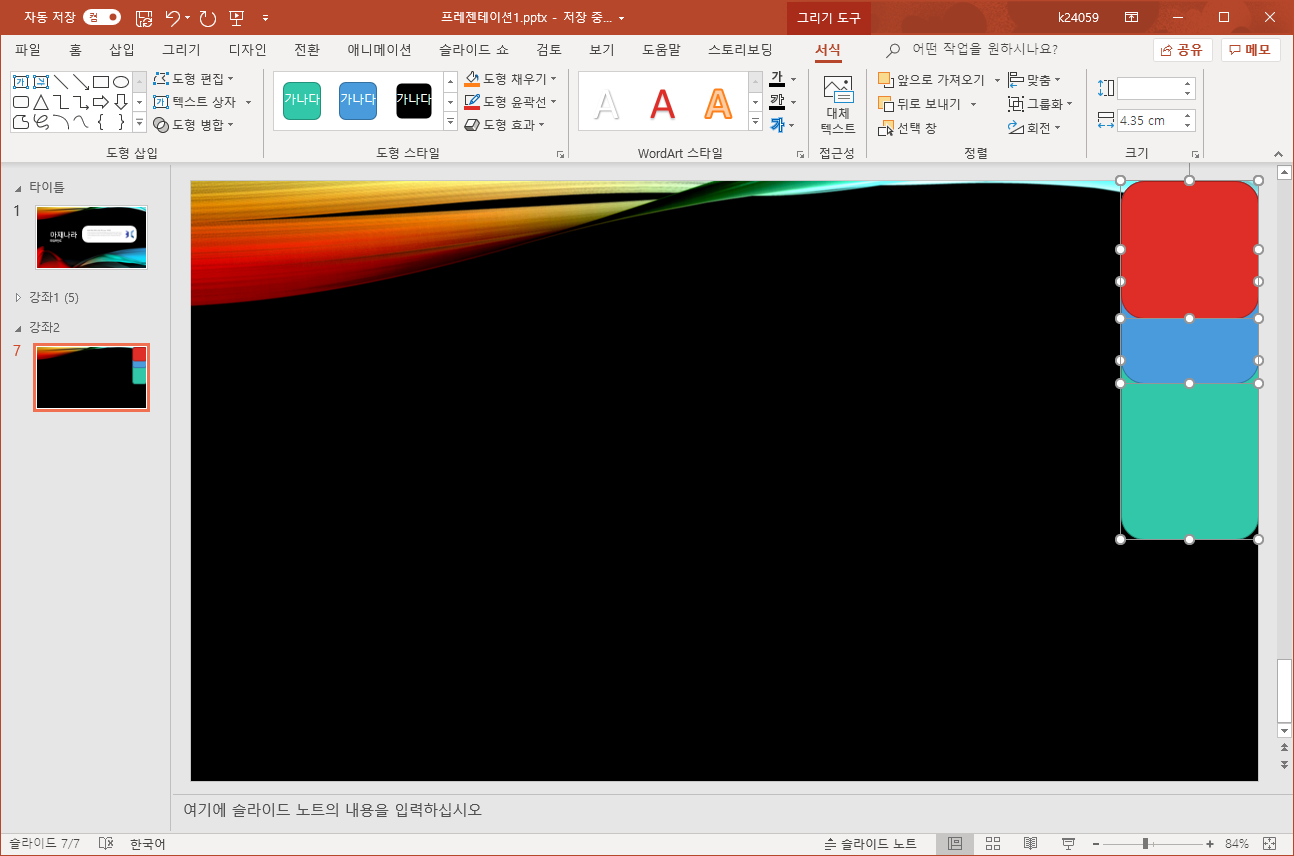Viewport: 1294px width, 856px height.
Task: Select the freeform scribble shape
Action: click(41, 122)
